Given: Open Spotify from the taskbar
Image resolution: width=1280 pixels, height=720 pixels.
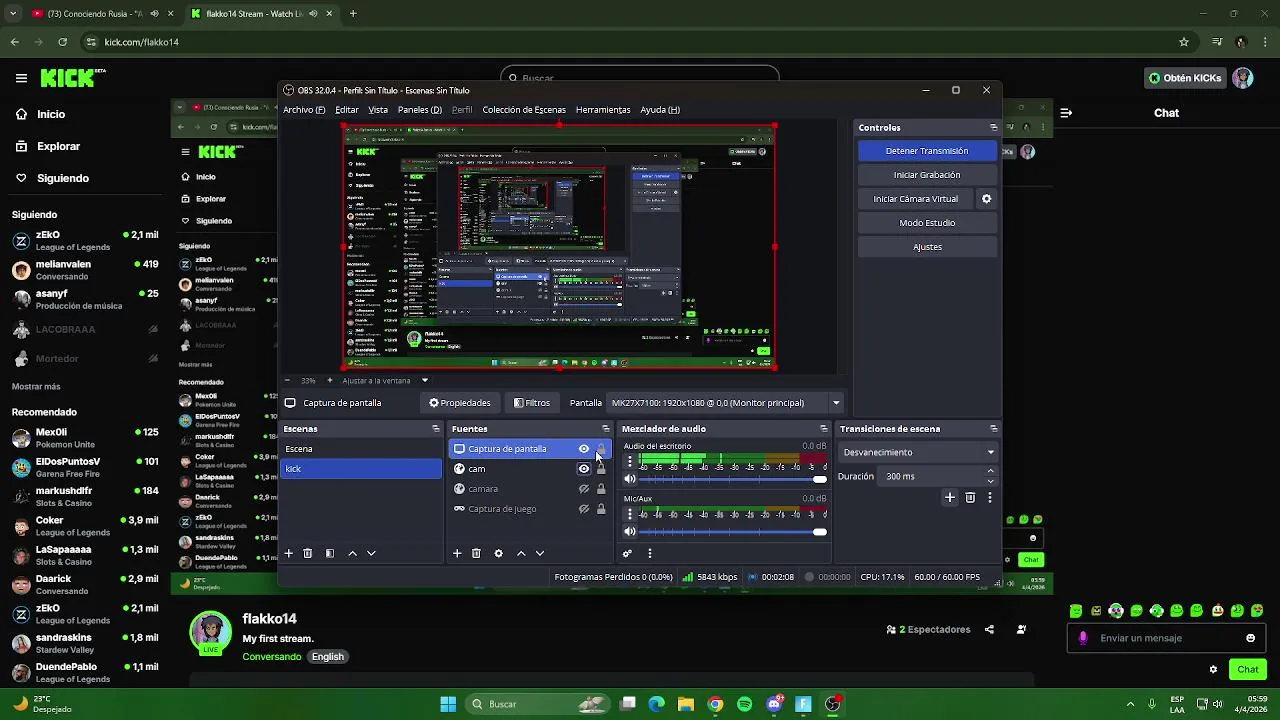Looking at the screenshot, I should pyautogui.click(x=744, y=704).
